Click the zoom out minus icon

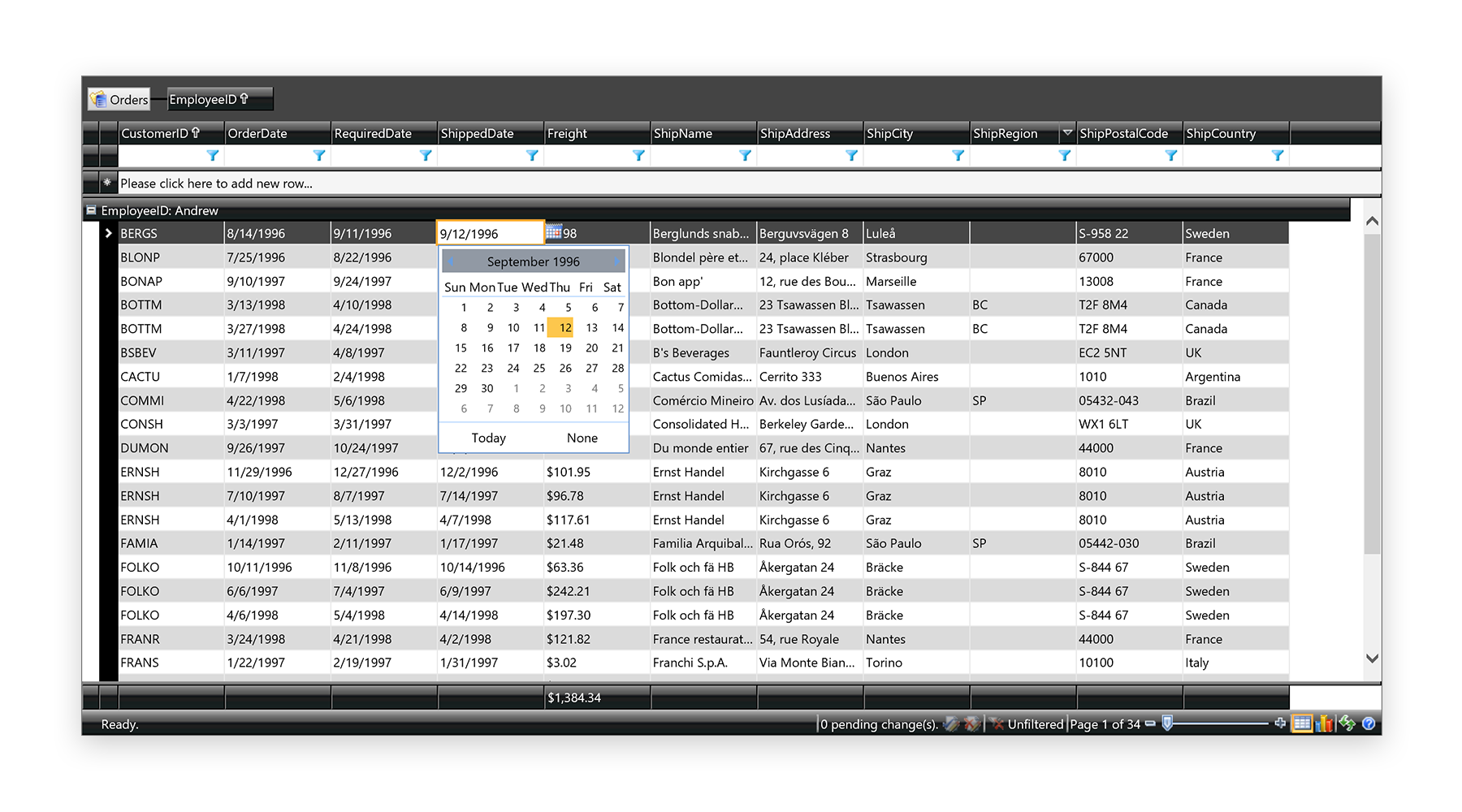[x=1150, y=723]
